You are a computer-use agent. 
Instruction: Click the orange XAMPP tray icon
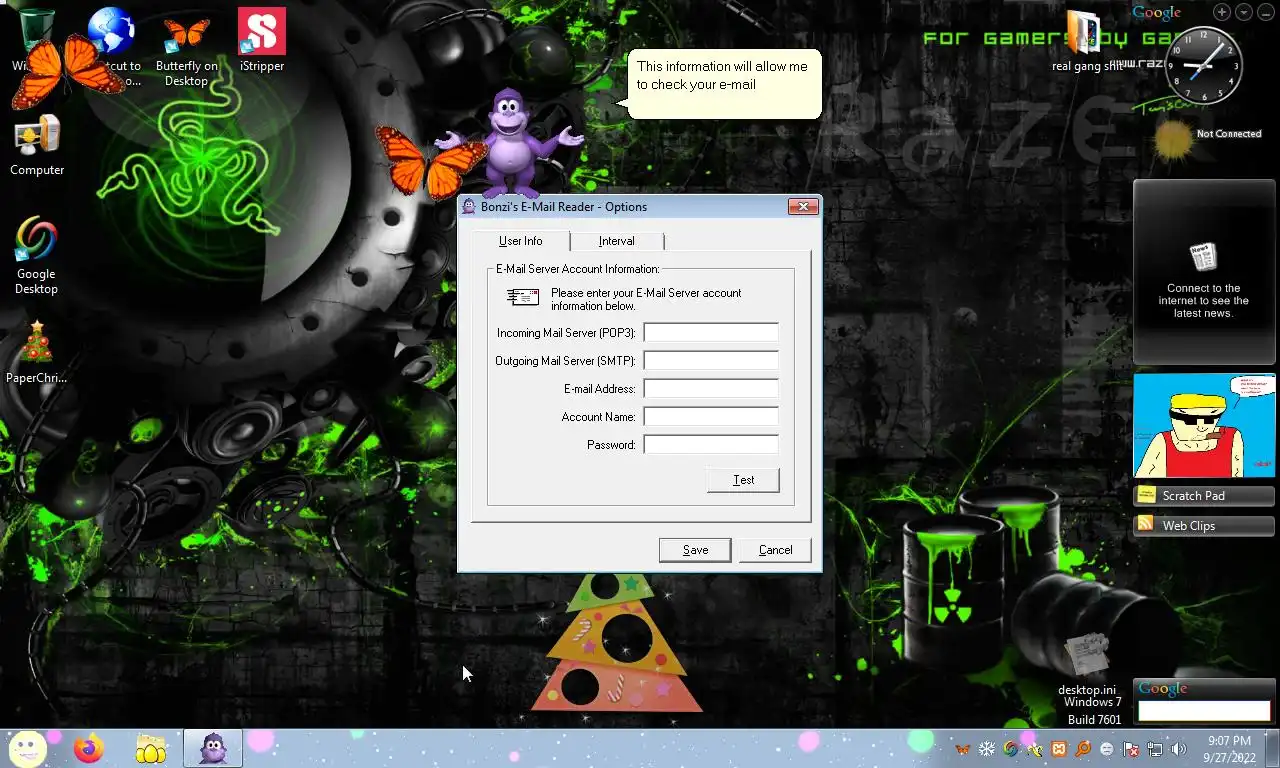point(1059,749)
